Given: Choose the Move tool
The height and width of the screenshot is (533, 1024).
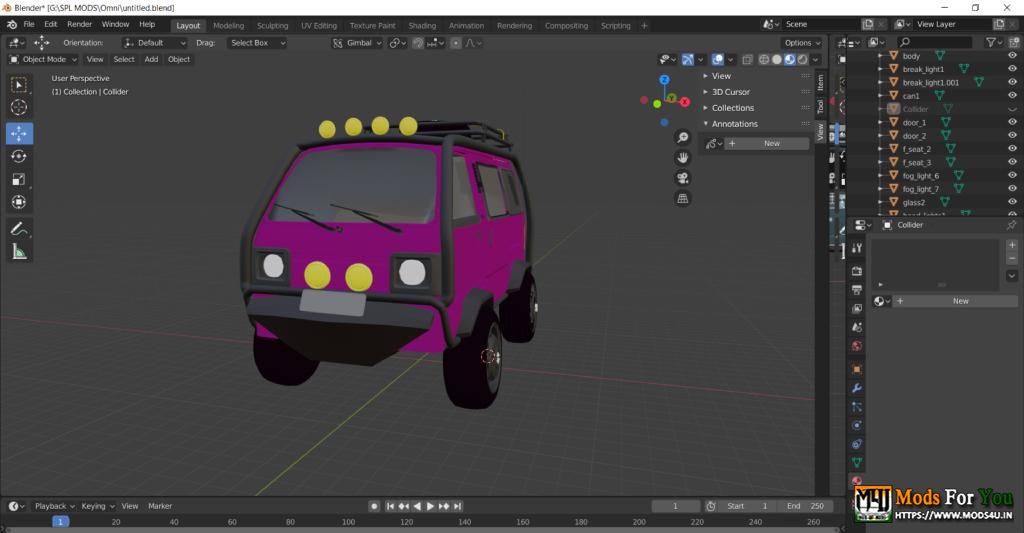Looking at the screenshot, I should pyautogui.click(x=19, y=133).
